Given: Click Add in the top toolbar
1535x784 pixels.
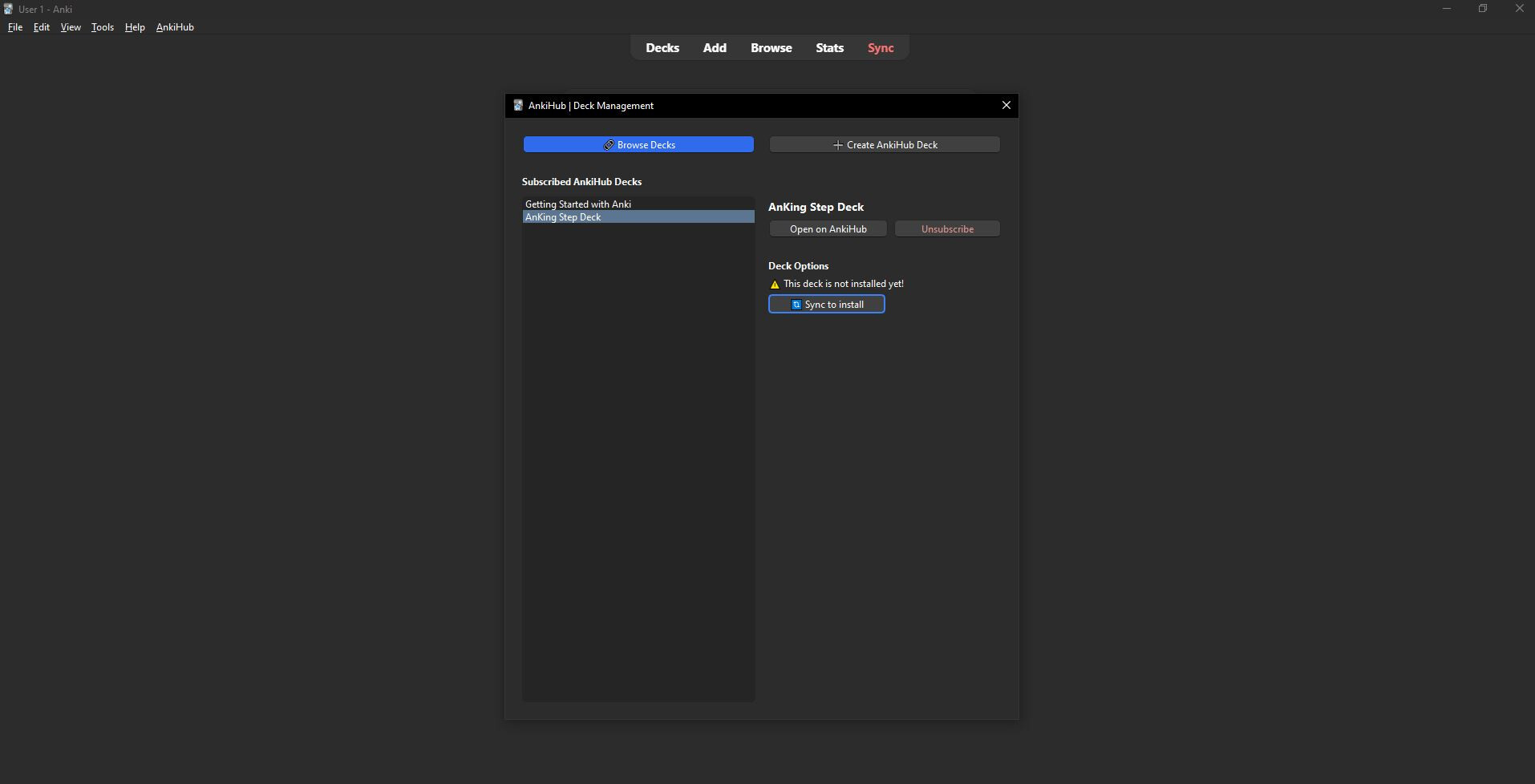Looking at the screenshot, I should pos(714,48).
